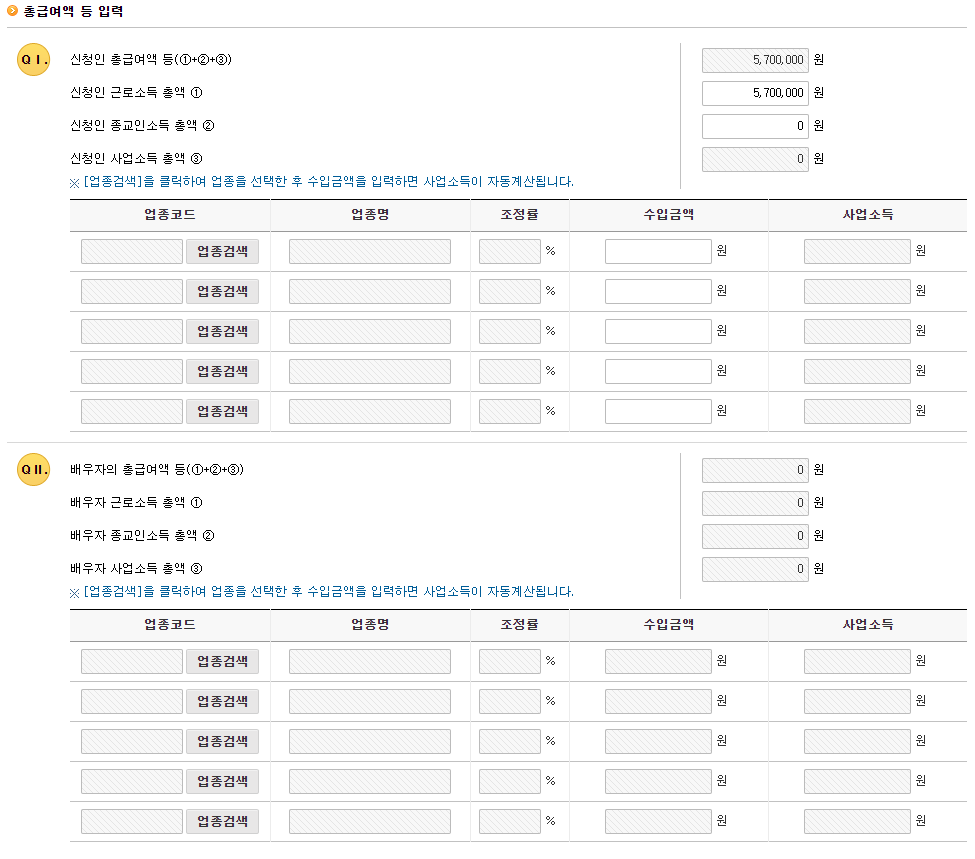Click the 배우자의 총급여액 등 total field
Viewport: 975px width, 859px height.
pyautogui.click(x=756, y=470)
